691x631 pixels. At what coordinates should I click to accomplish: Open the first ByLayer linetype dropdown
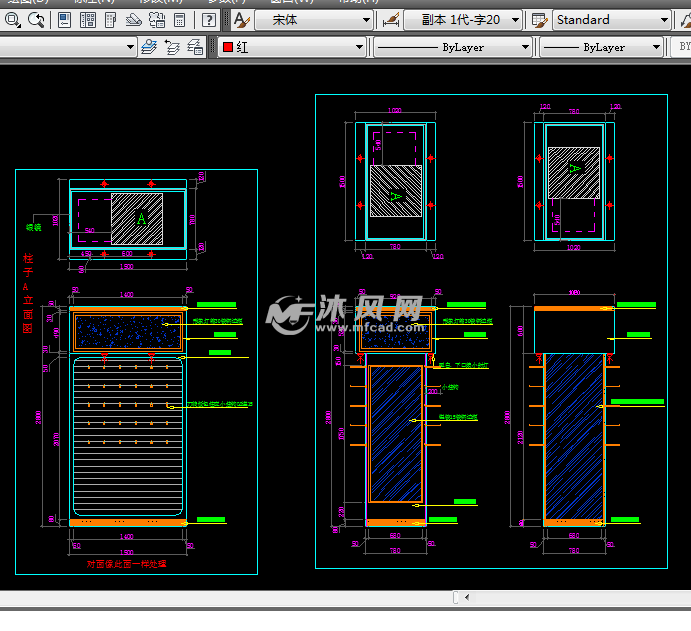tap(453, 47)
